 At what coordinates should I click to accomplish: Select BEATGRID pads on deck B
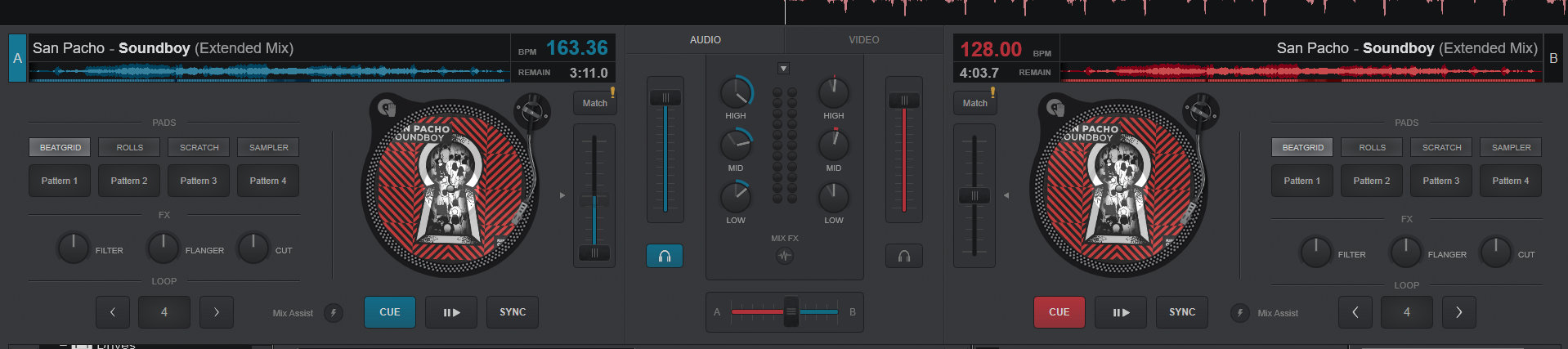pos(1303,148)
